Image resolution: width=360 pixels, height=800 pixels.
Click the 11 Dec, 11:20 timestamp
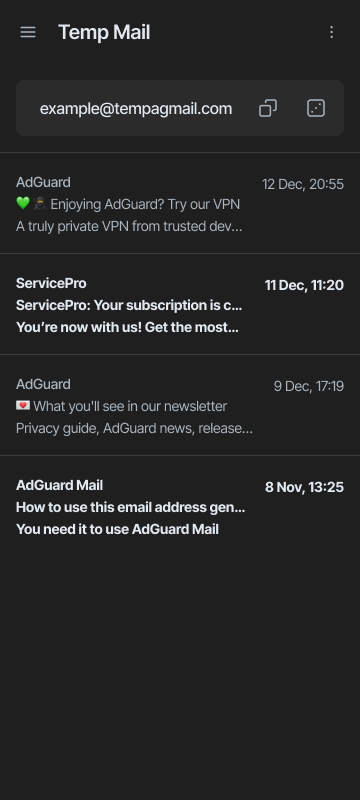tap(304, 285)
